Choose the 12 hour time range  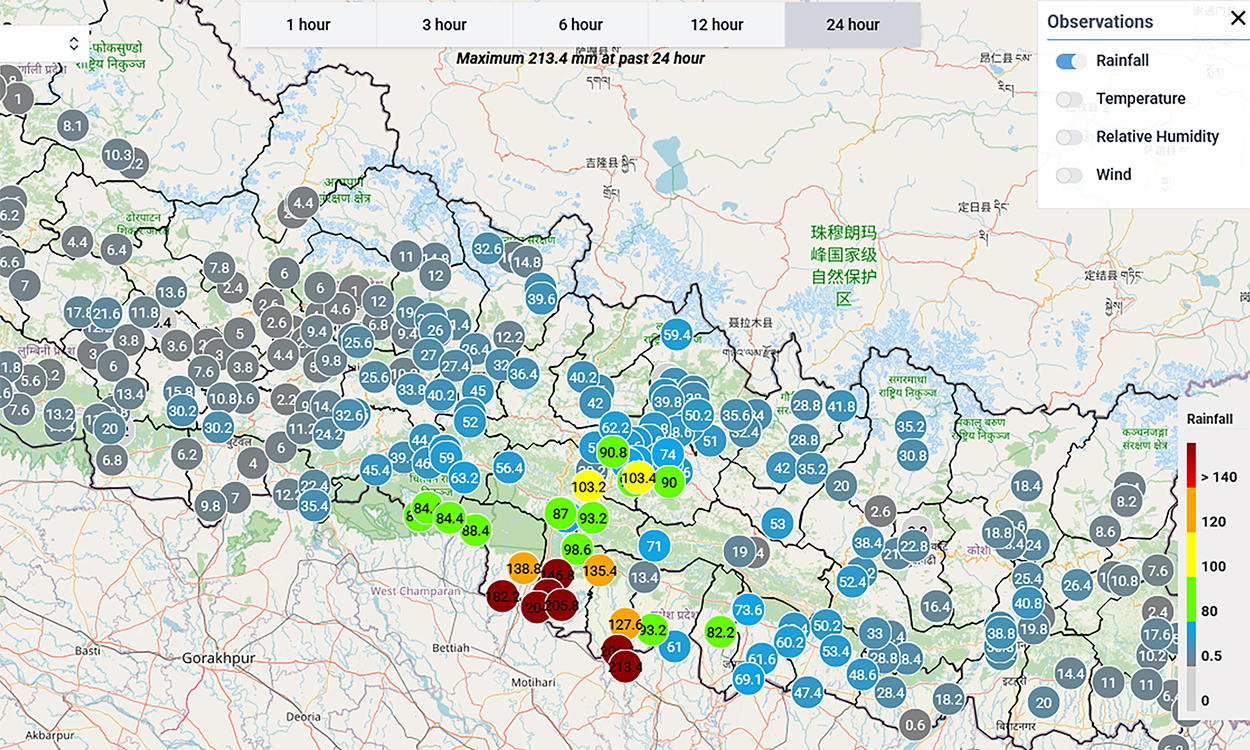[x=716, y=24]
